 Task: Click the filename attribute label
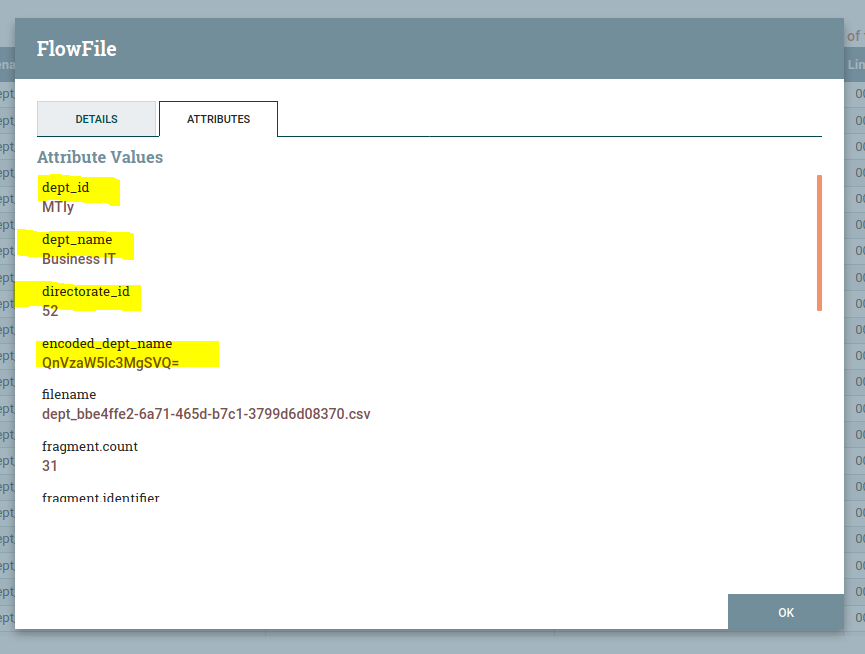[69, 395]
